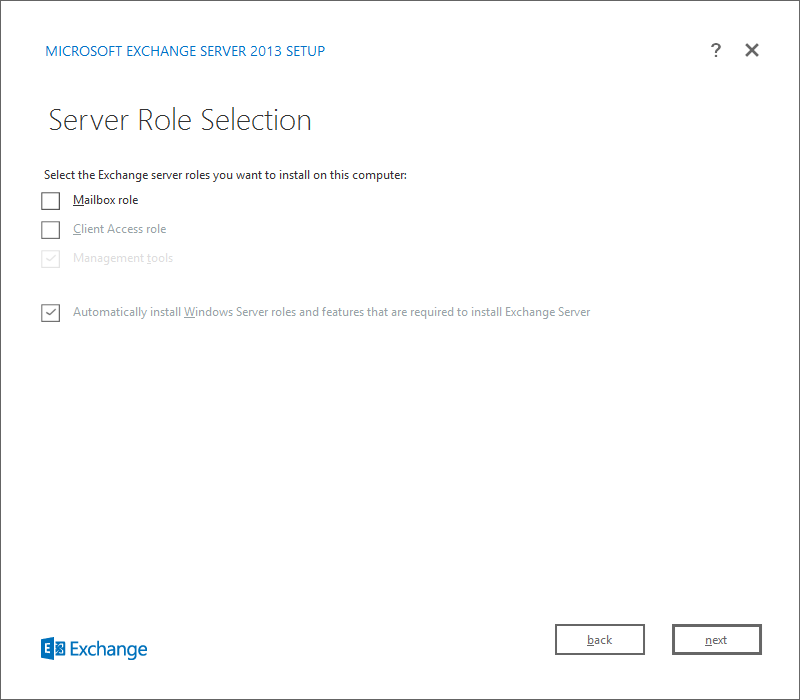The image size is (800, 700).
Task: Click the empty title area left of the help icon
Action: pos(520,51)
